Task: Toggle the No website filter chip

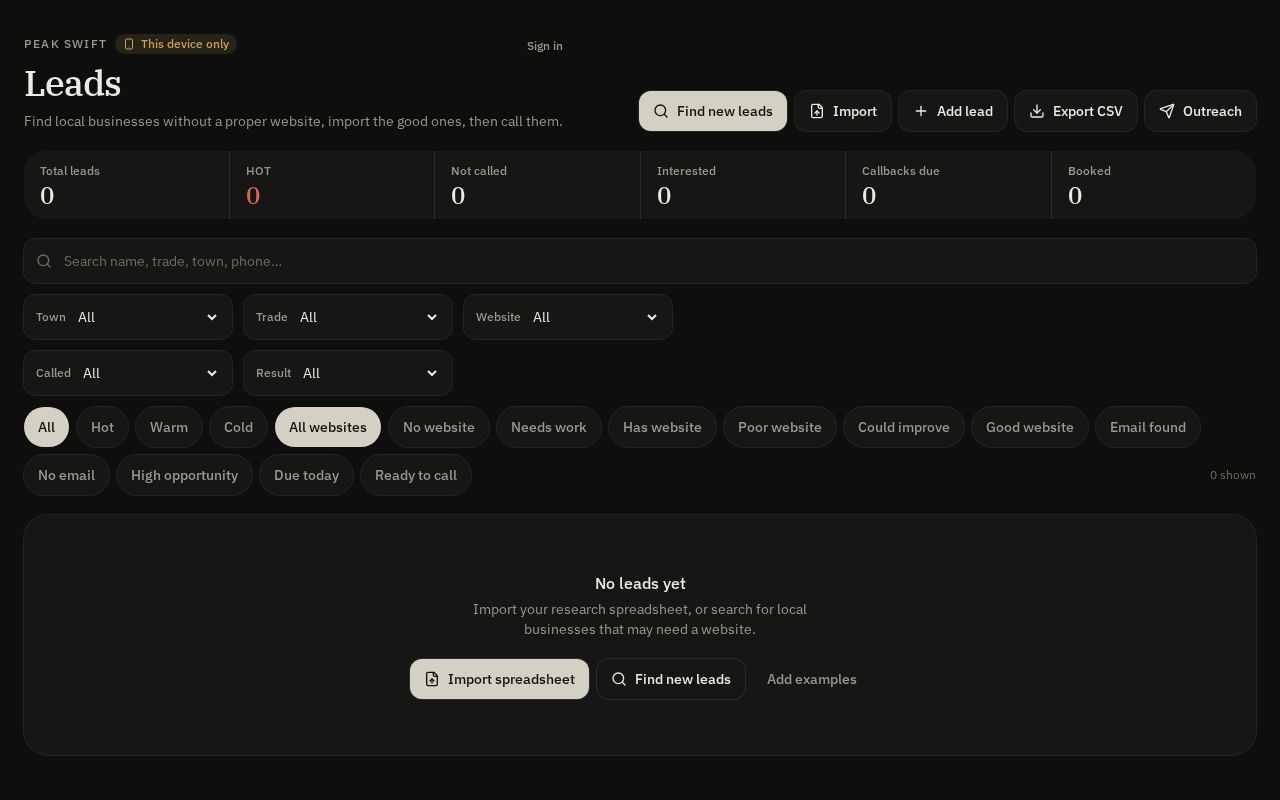Action: [x=439, y=427]
